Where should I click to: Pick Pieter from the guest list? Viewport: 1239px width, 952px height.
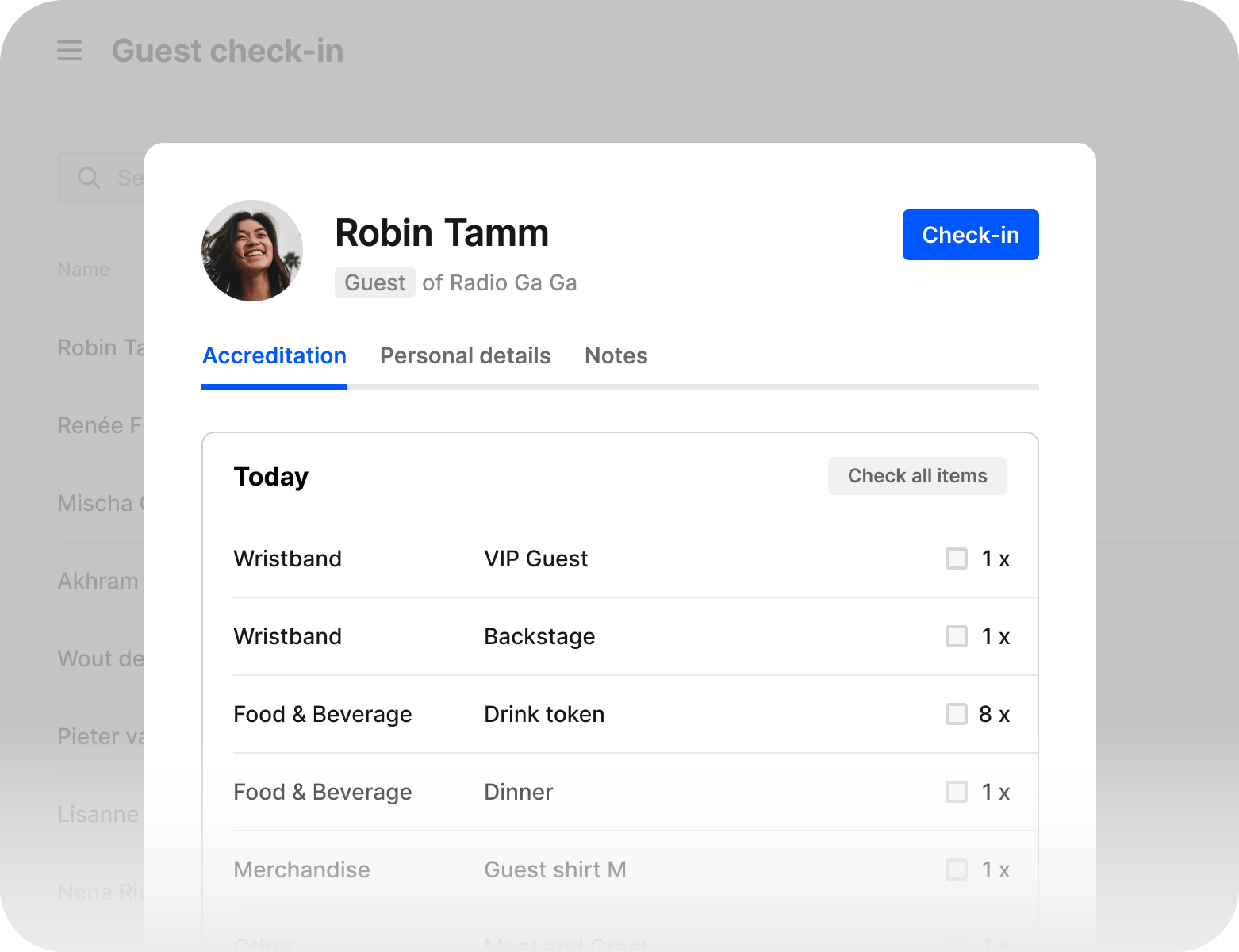(x=99, y=737)
